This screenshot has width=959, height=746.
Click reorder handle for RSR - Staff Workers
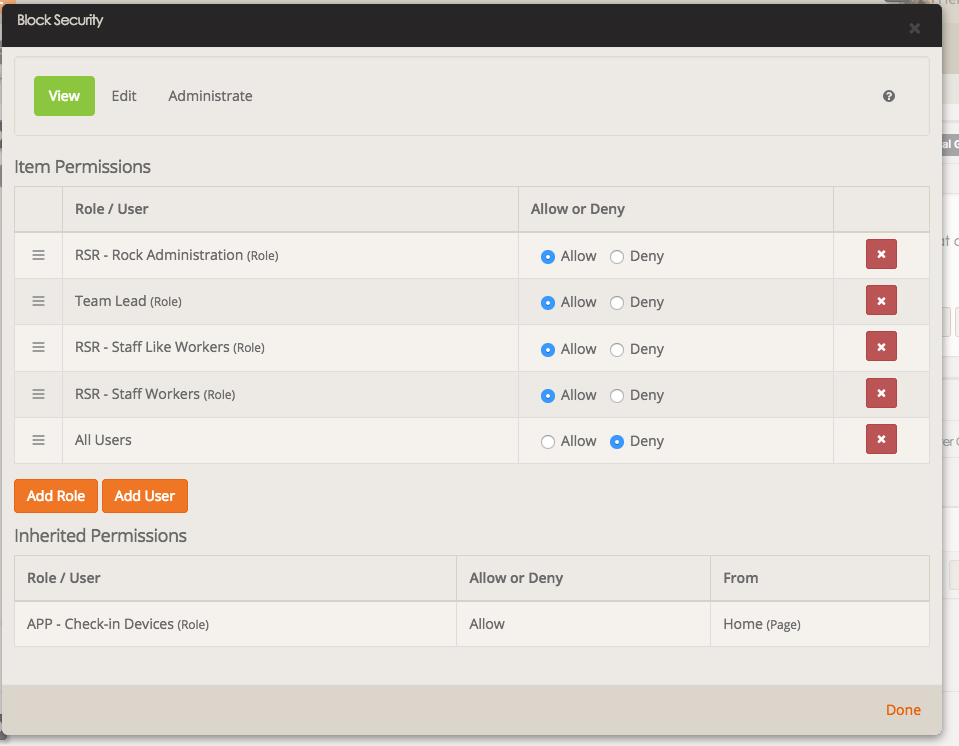point(39,394)
